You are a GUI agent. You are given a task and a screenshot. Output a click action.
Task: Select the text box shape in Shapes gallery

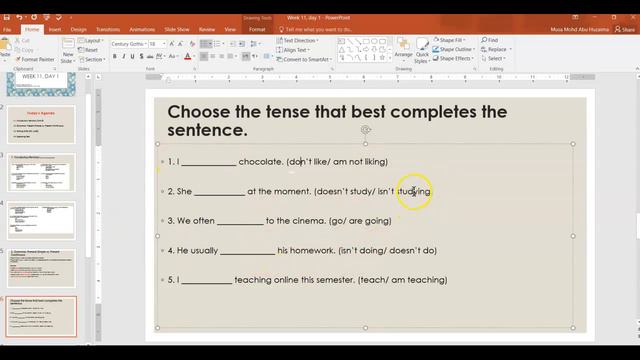point(342,41)
